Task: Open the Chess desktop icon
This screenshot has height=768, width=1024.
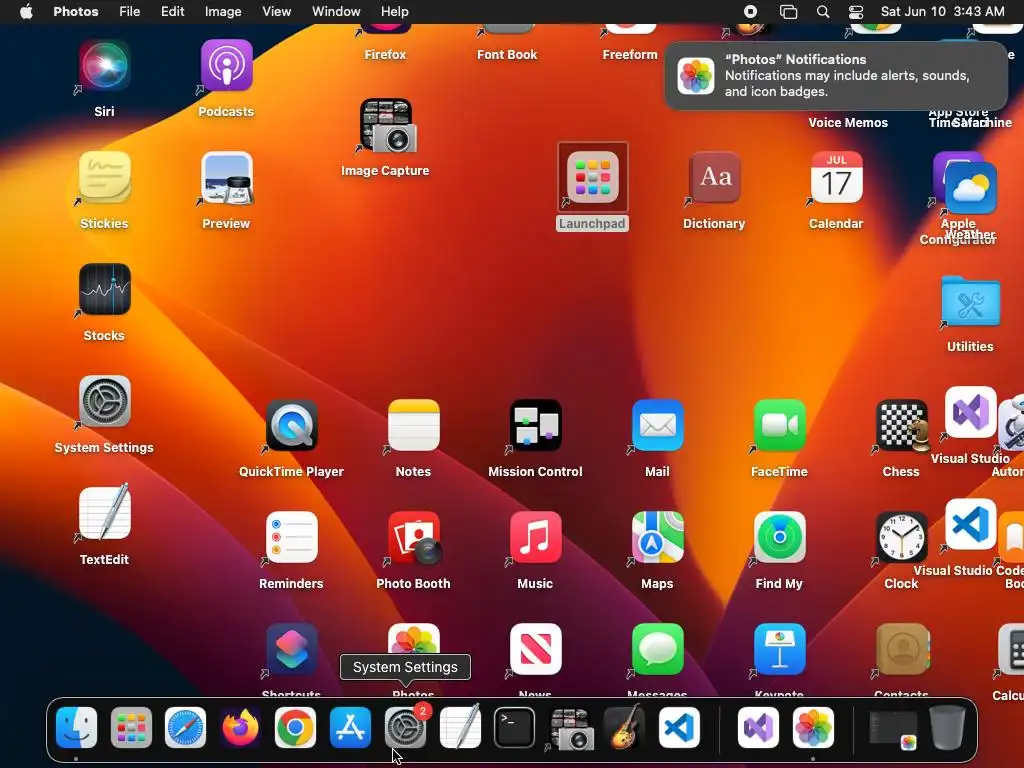Action: [902, 425]
